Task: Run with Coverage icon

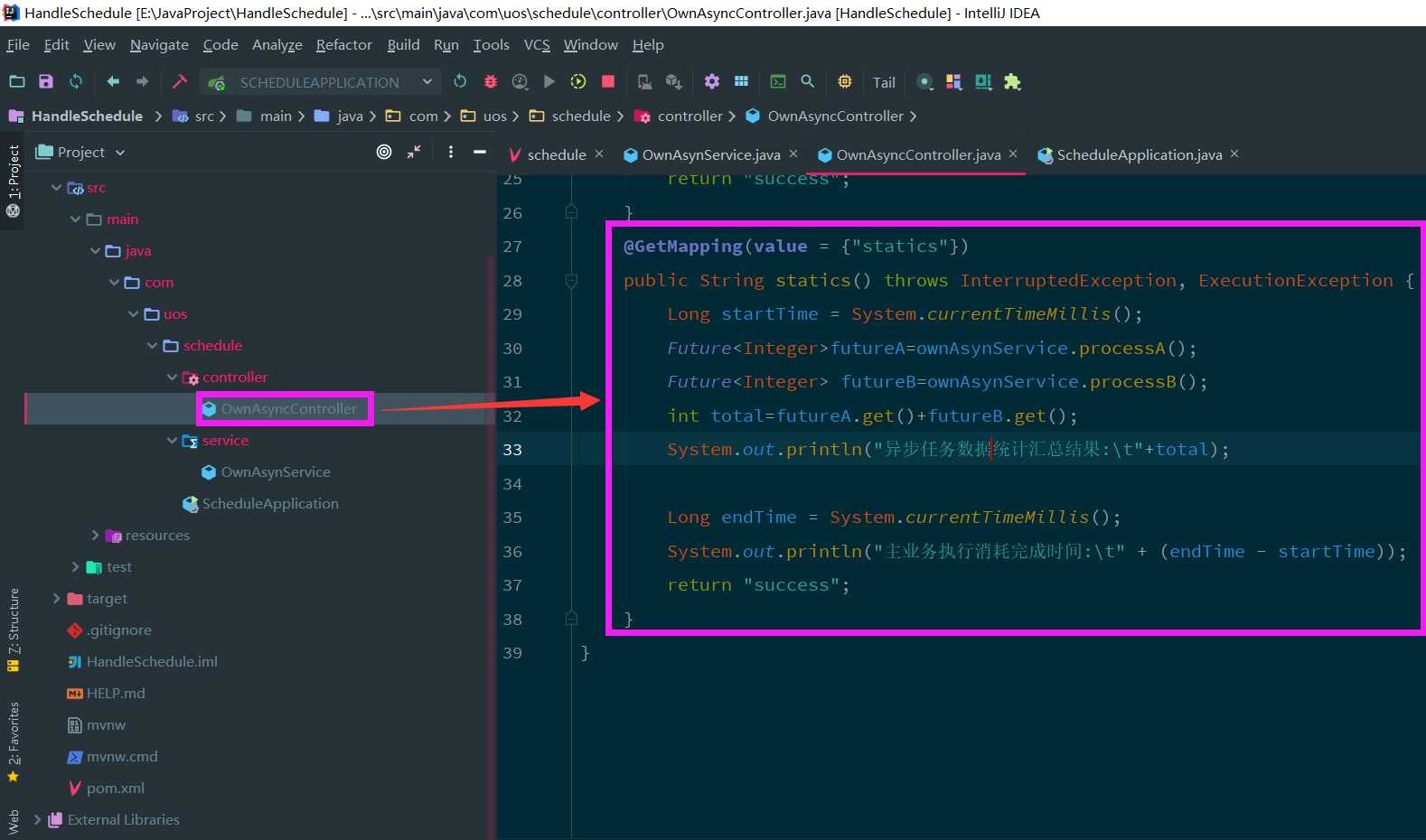Action: 520,81
